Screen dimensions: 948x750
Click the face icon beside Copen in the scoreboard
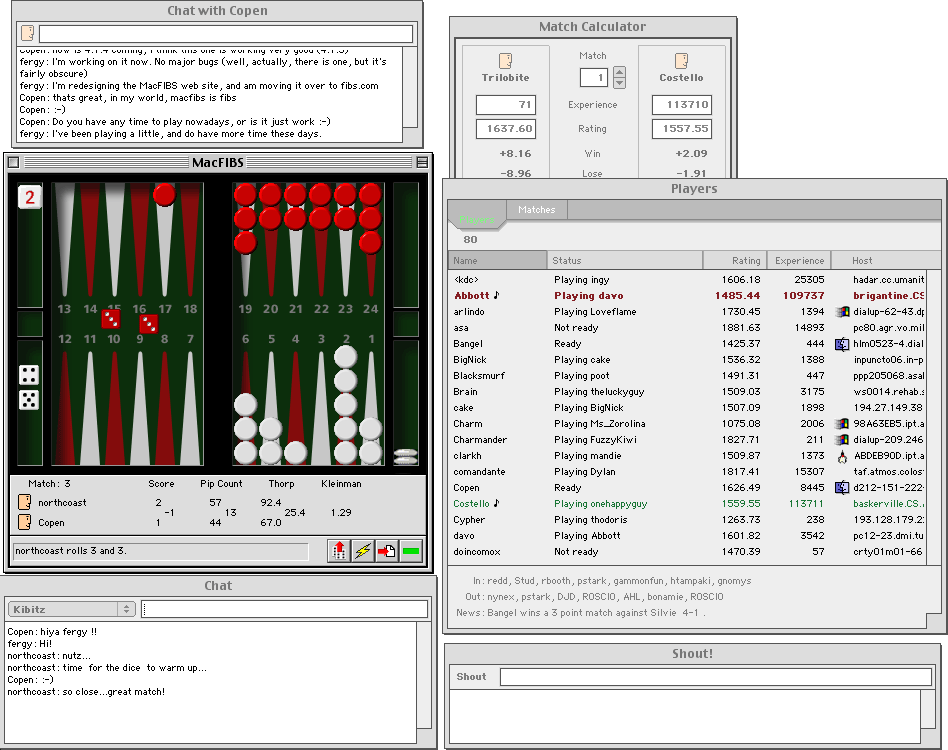(x=25, y=522)
